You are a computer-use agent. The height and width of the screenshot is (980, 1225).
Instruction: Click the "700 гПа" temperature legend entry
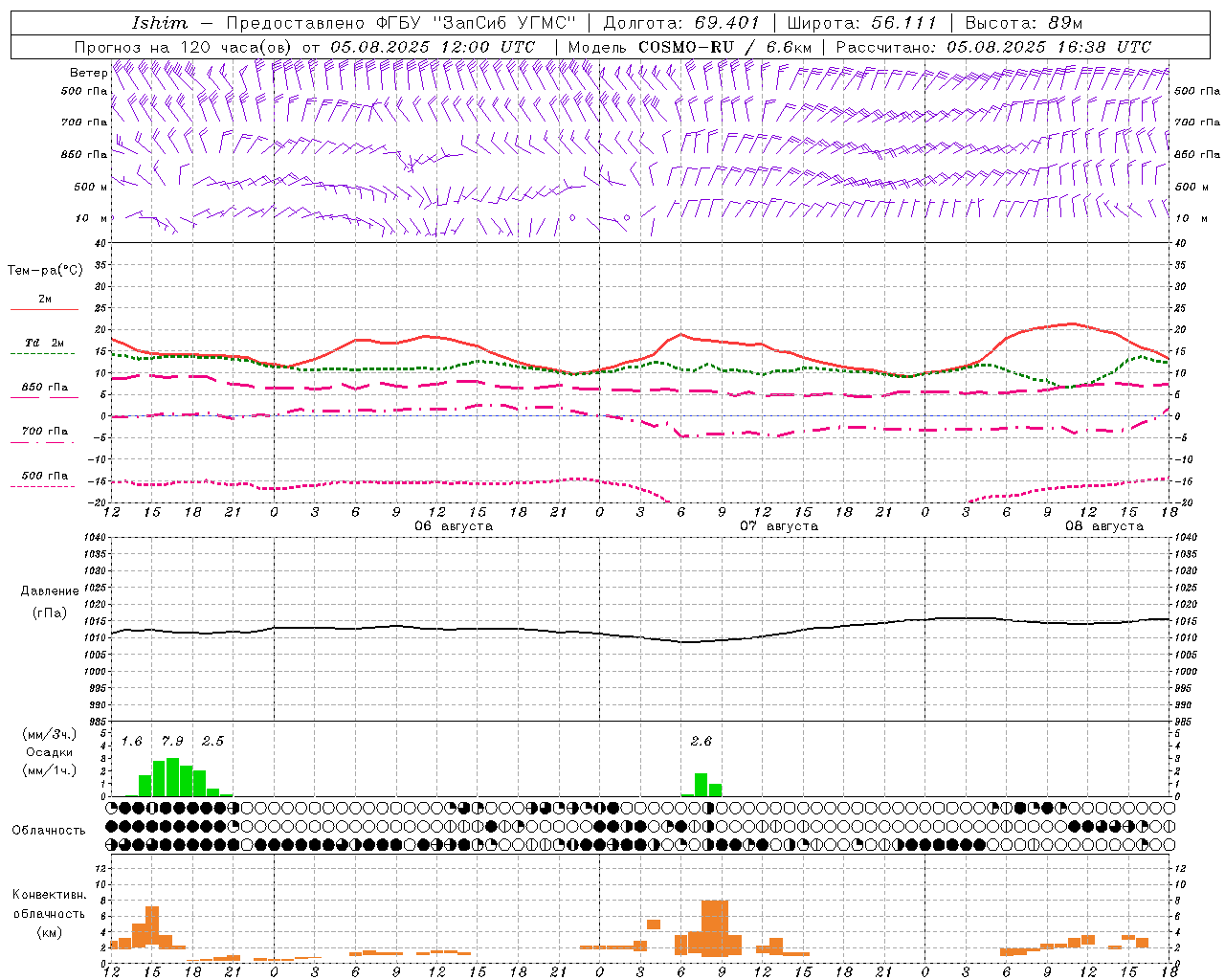coord(45,431)
